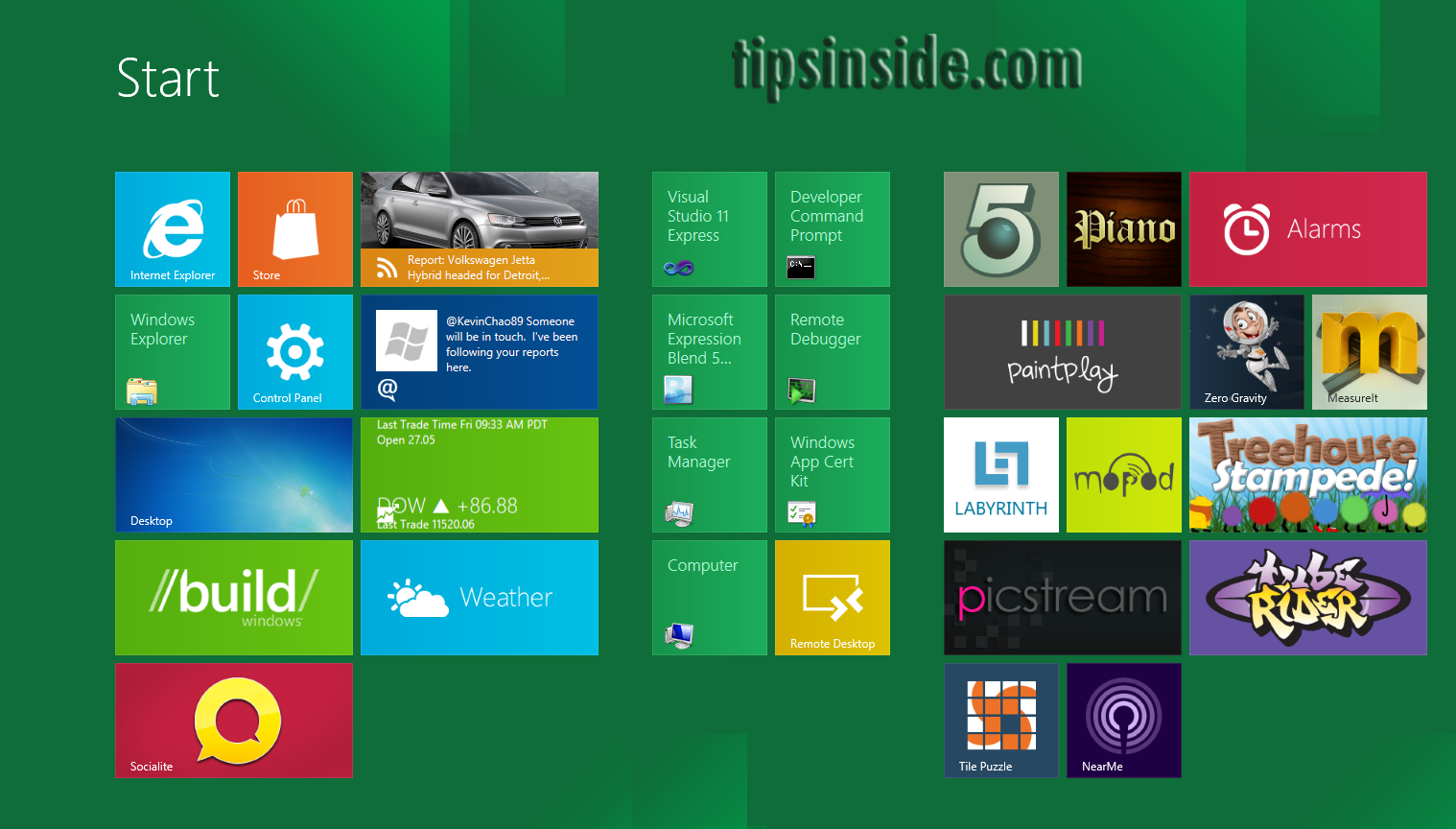1456x829 pixels.
Task: Open the MeasureIt tile
Action: pyautogui.click(x=1370, y=352)
